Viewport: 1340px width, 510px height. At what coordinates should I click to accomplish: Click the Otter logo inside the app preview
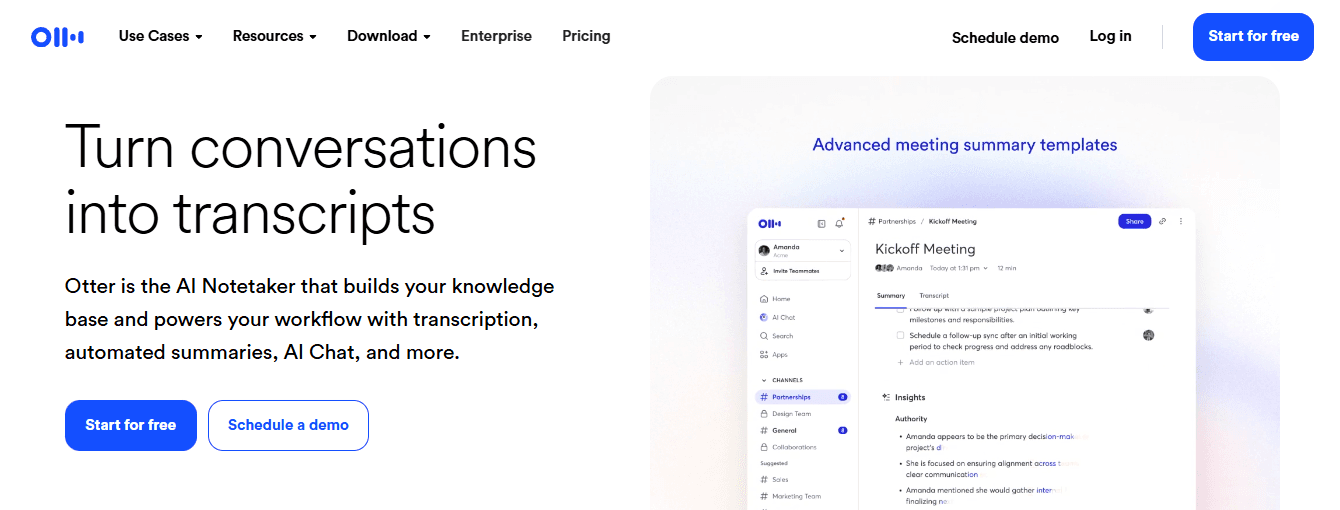tap(769, 223)
